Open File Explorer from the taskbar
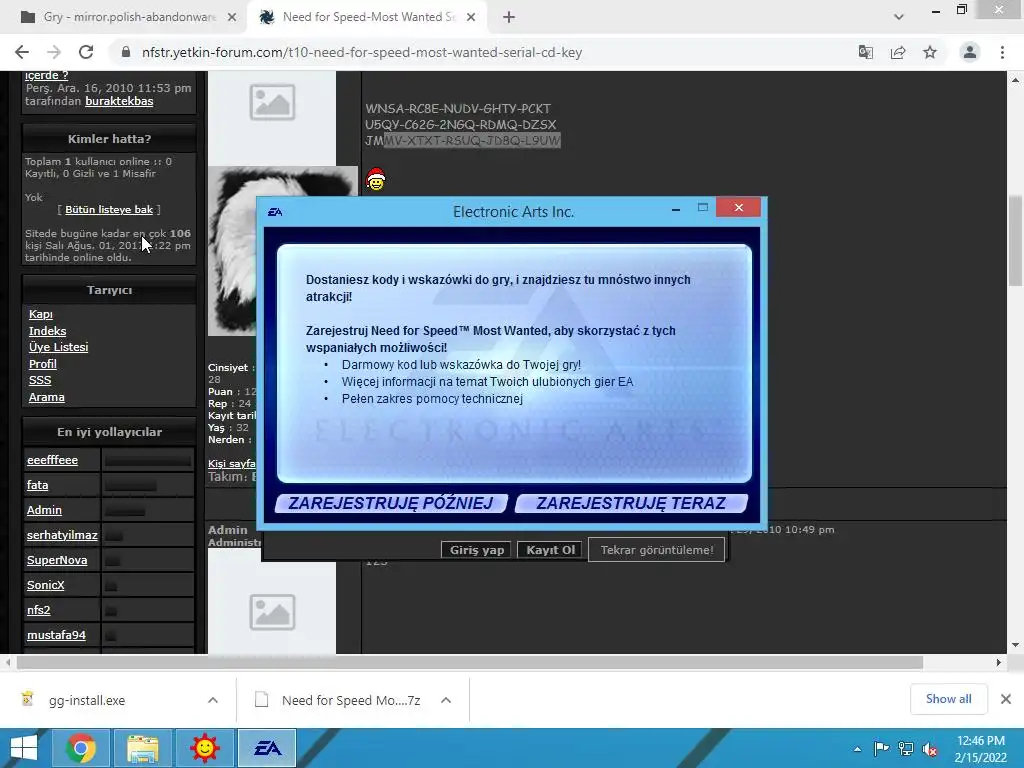Viewport: 1024px width, 768px height. click(x=142, y=748)
